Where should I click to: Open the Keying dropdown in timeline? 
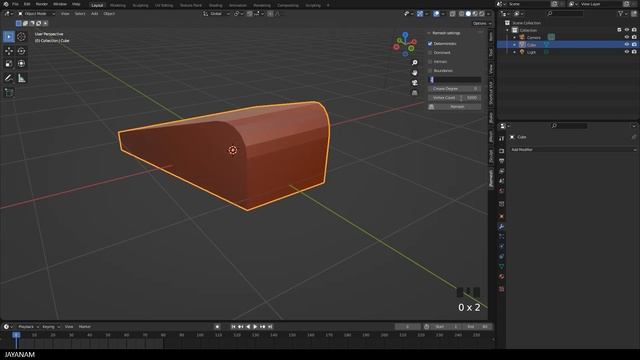pos(51,327)
